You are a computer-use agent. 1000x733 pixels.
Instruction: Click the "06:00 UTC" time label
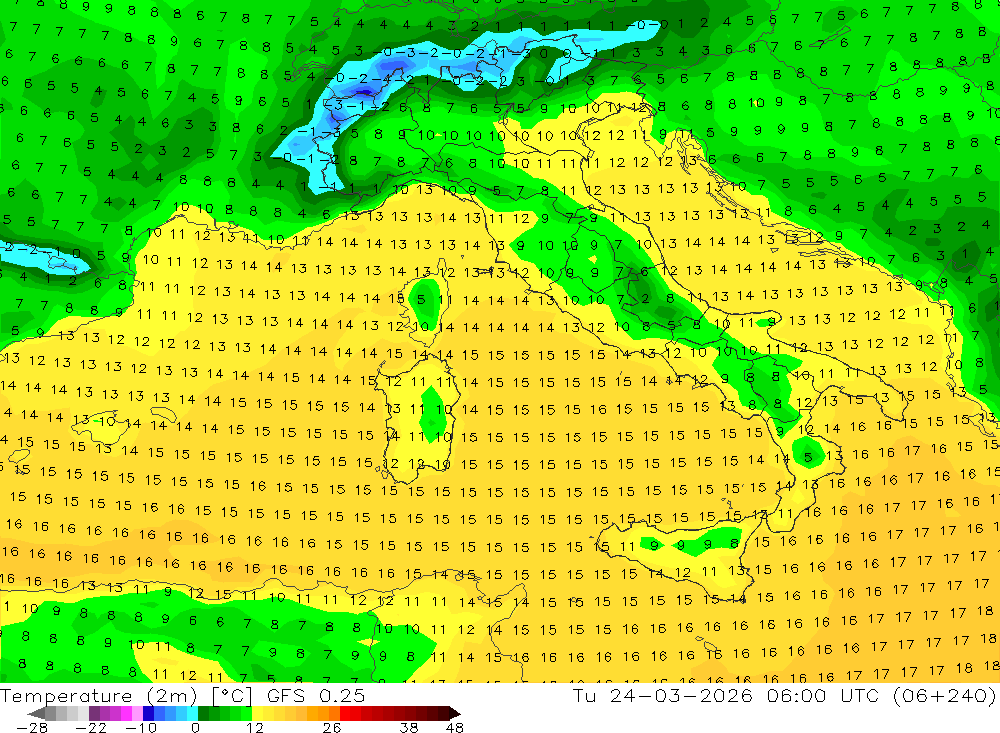823,696
